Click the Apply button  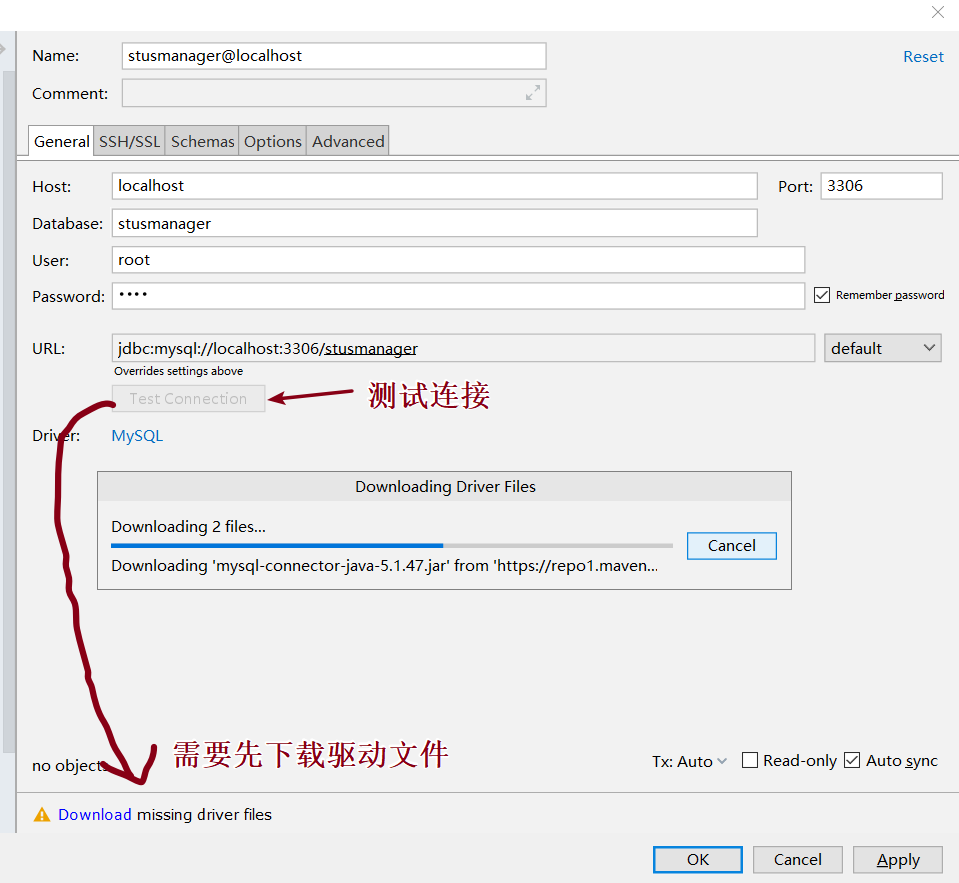(x=898, y=860)
